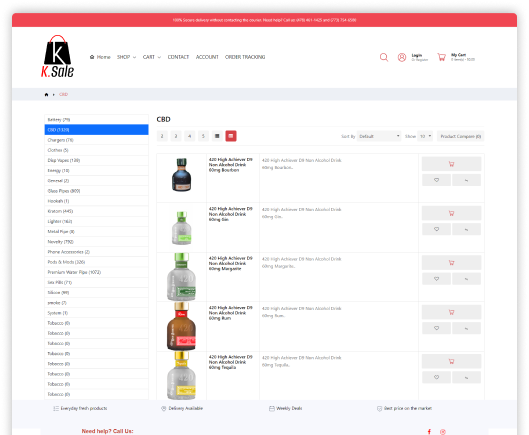Click the Login link in the header
Viewport: 529px width, 435px height.
[417, 55]
